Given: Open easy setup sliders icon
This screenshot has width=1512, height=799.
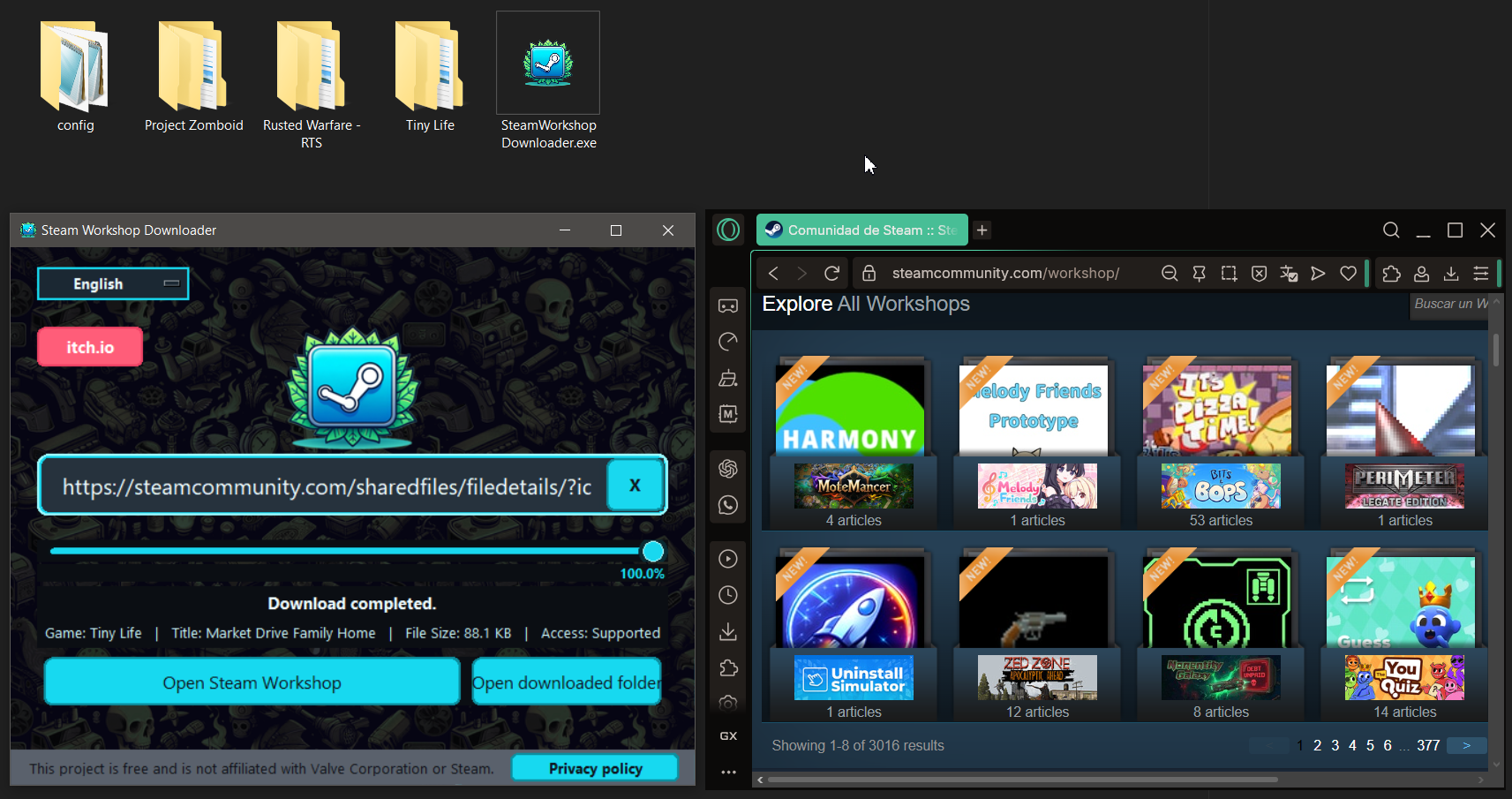Looking at the screenshot, I should click(1481, 274).
